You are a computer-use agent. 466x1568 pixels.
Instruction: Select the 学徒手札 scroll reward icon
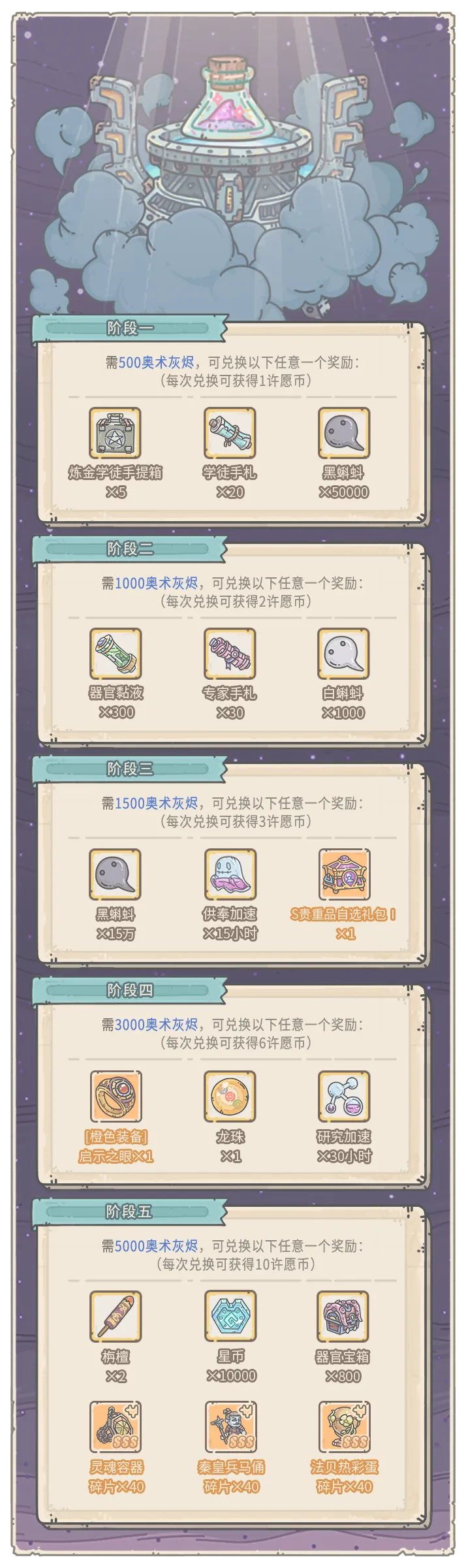click(230, 433)
